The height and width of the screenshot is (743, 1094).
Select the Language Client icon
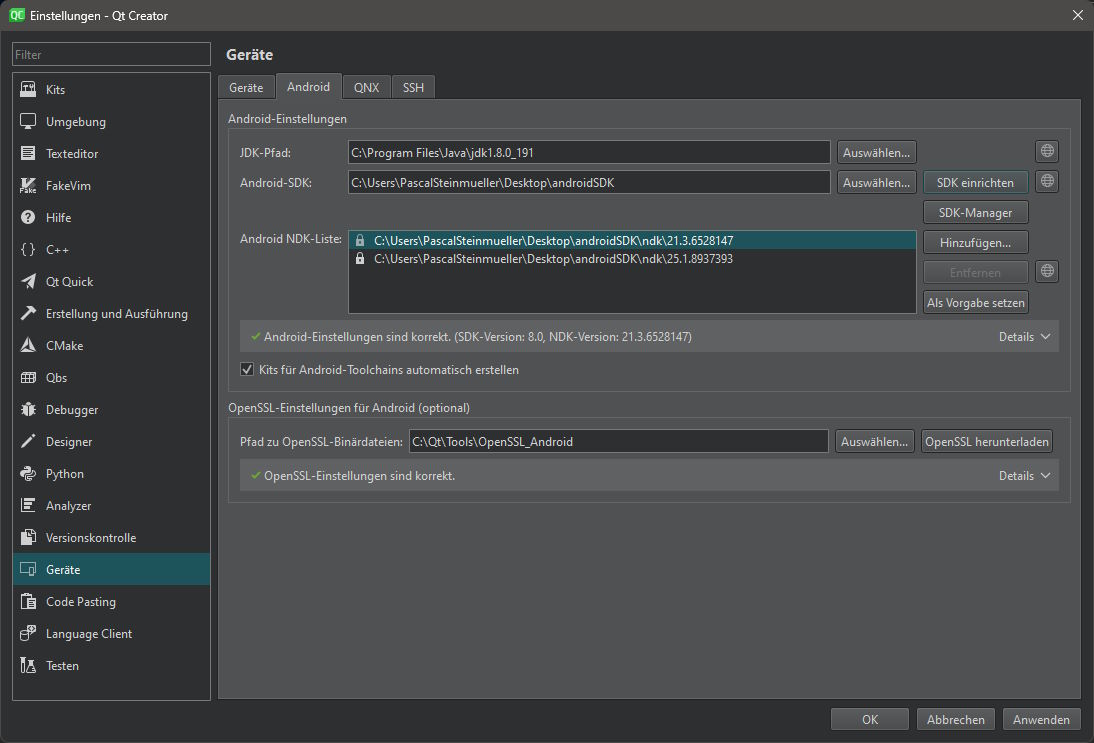pos(28,633)
